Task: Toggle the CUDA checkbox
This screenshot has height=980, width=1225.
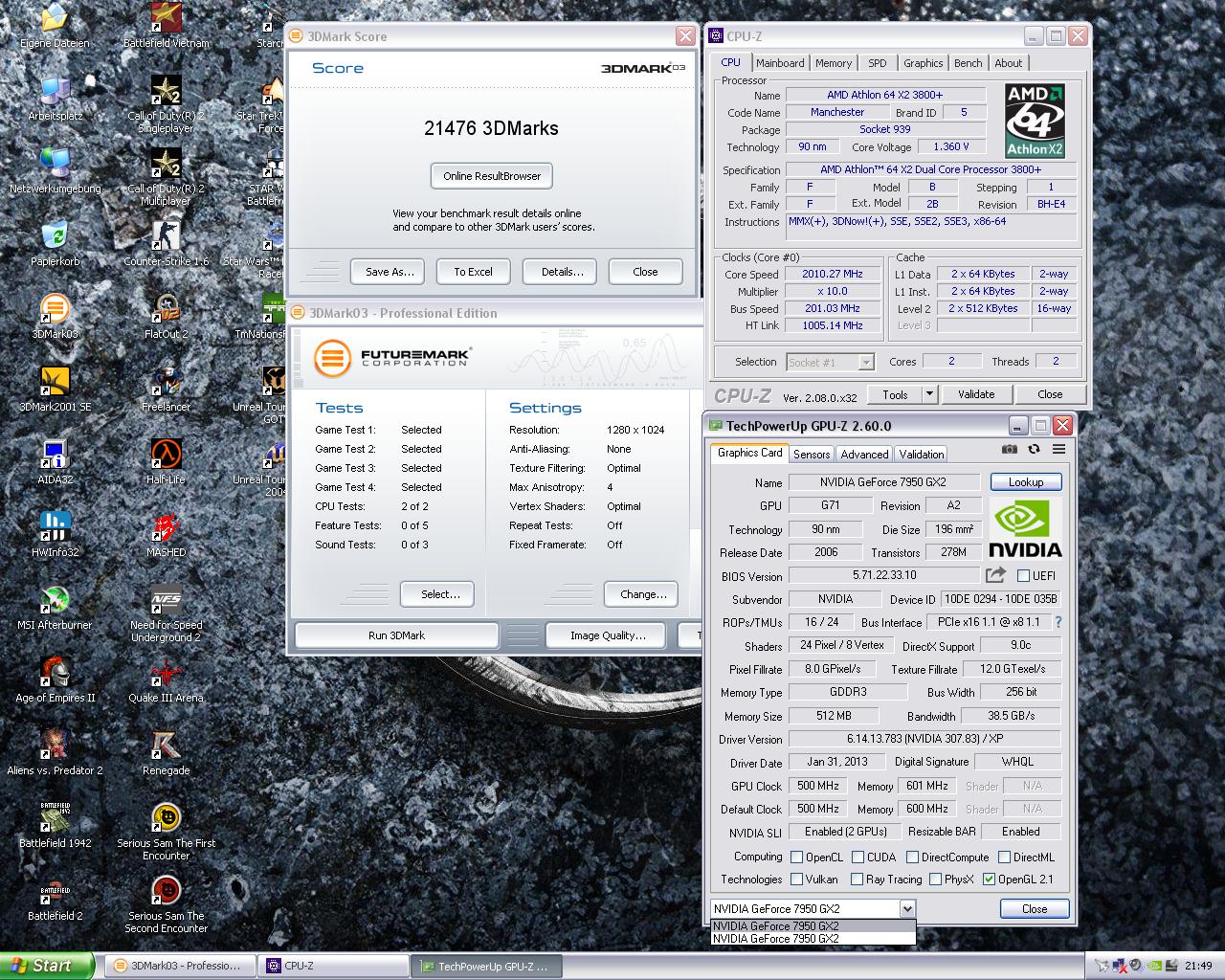Action: tap(857, 857)
